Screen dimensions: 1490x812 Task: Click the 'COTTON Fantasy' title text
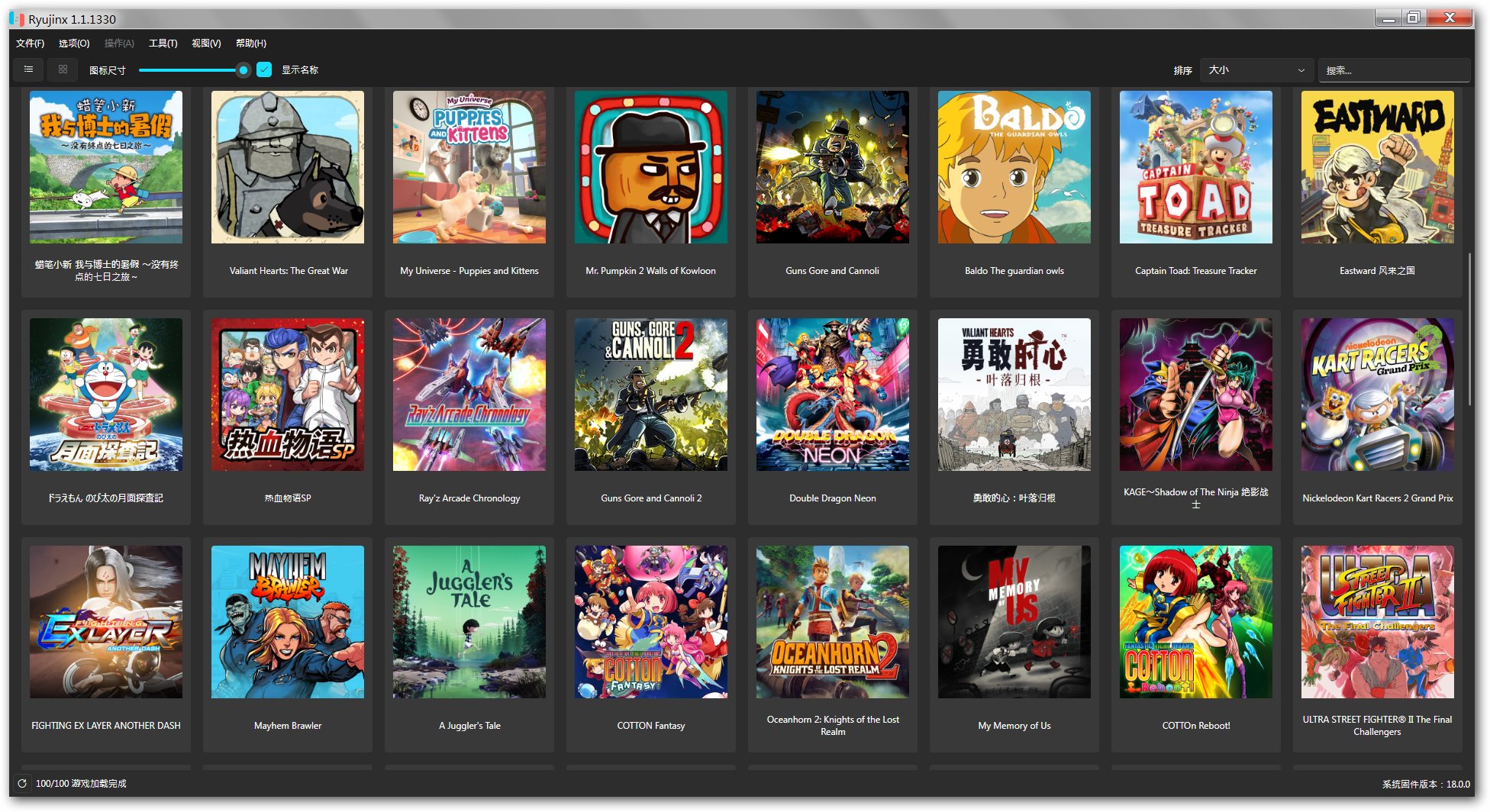pos(651,726)
